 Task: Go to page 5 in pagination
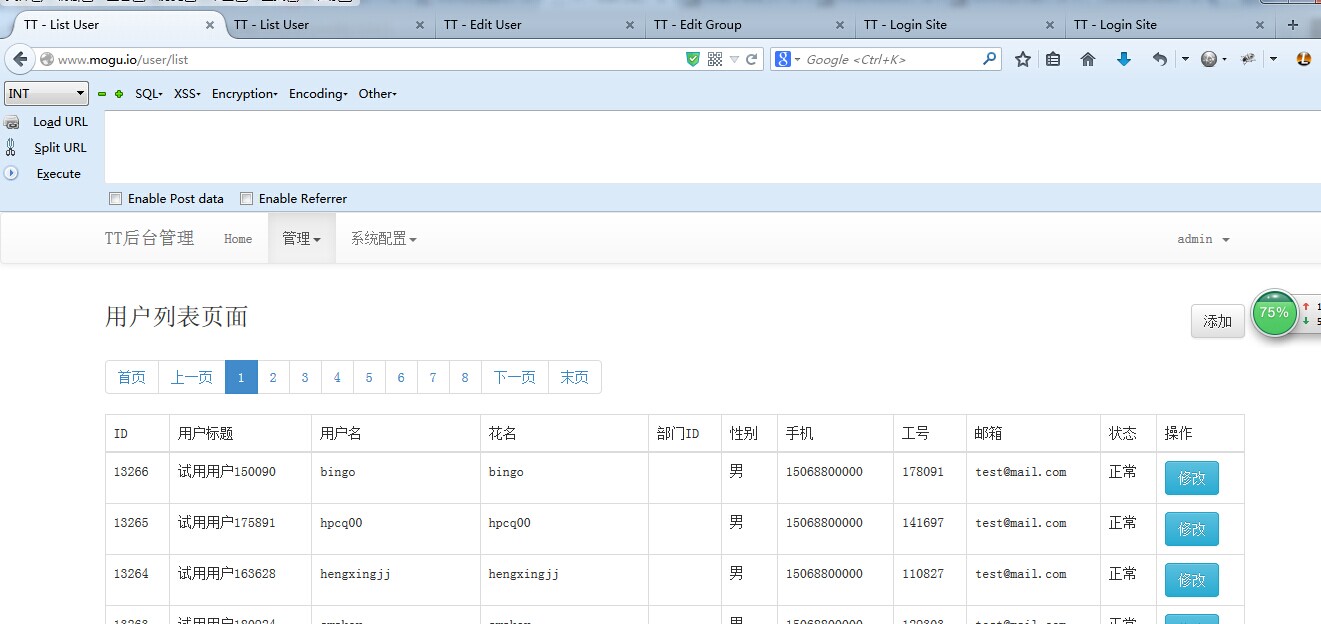pos(369,377)
